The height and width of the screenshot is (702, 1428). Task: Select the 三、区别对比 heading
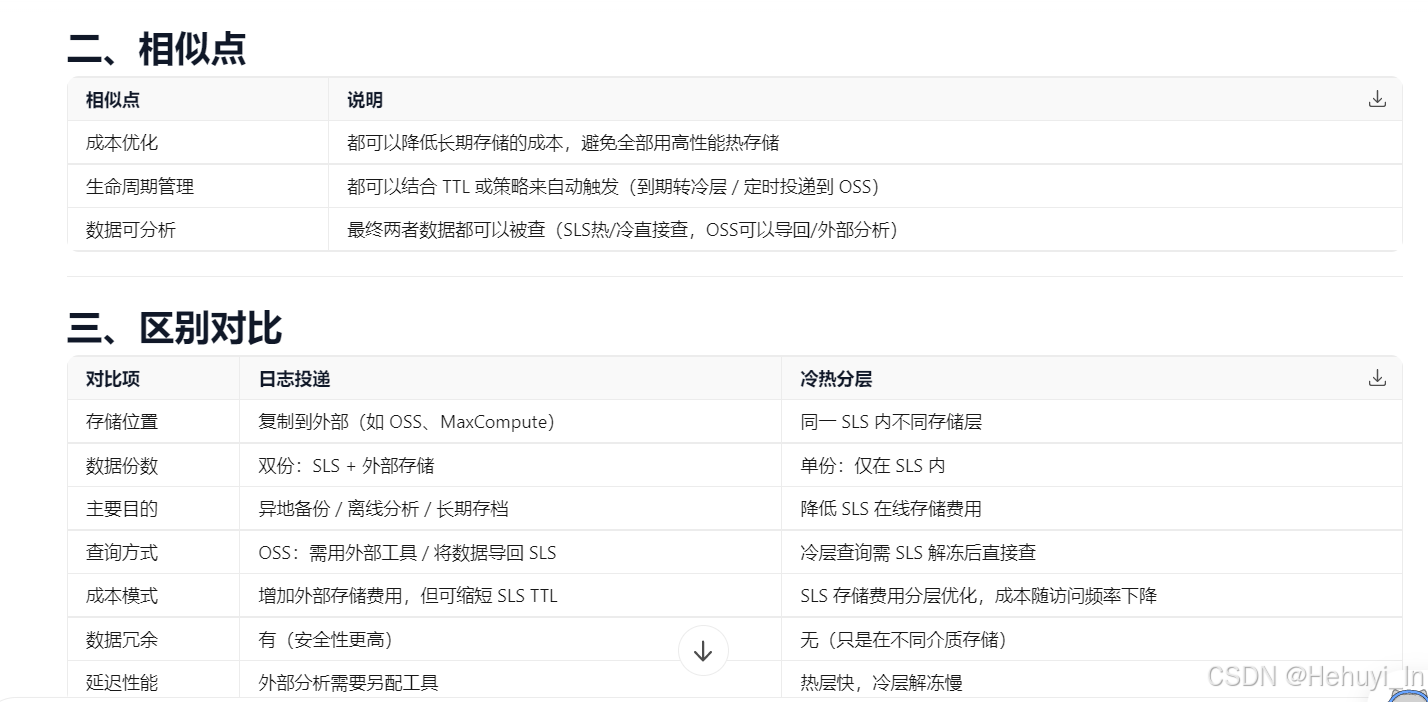175,328
